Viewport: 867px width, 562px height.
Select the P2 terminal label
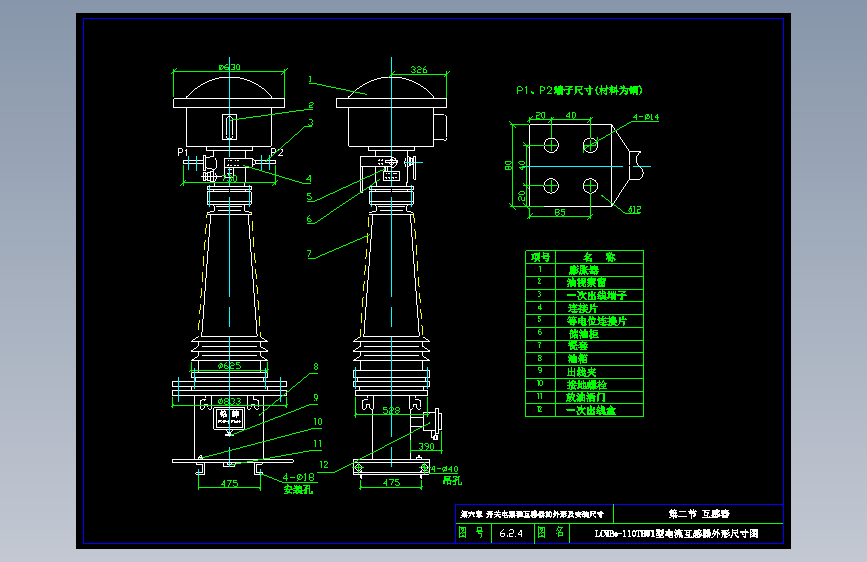pos(277,152)
